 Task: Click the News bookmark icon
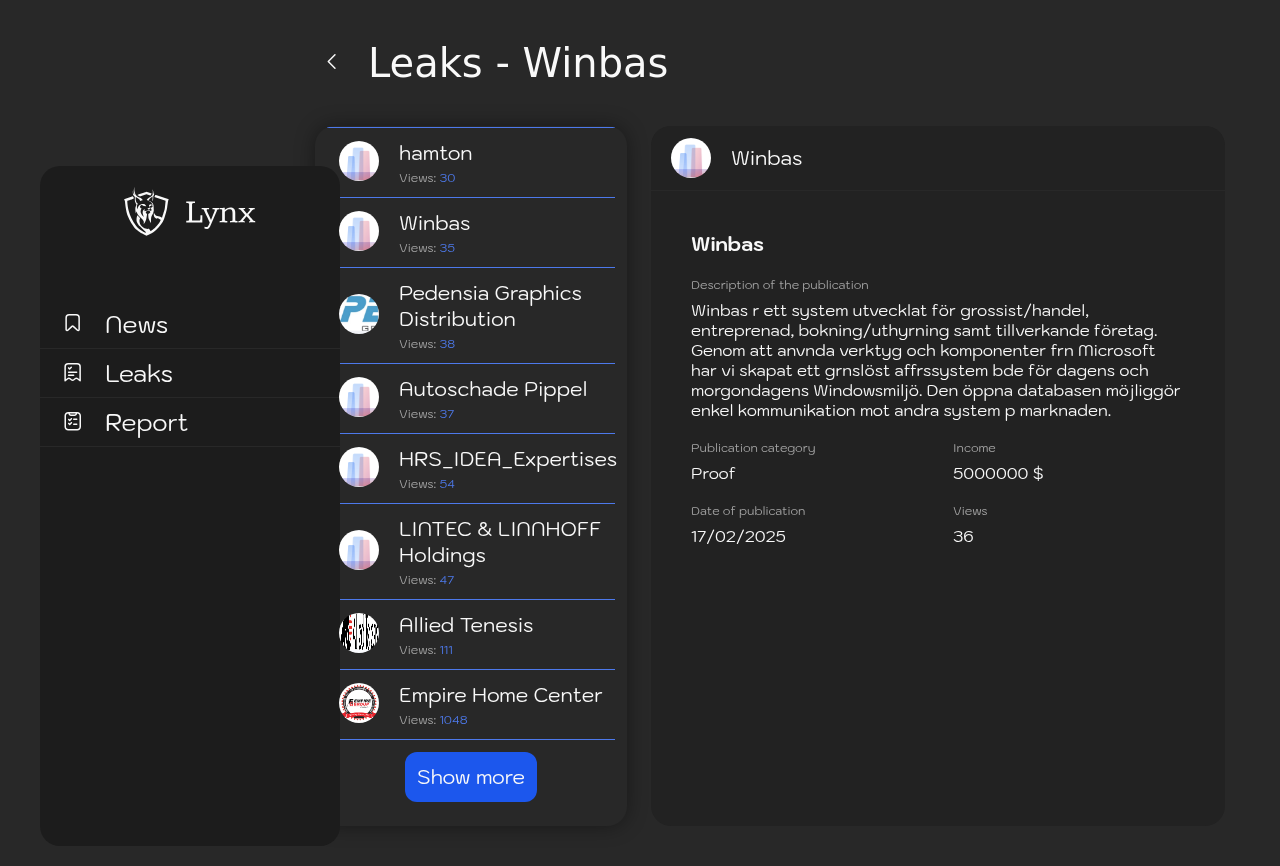pyautogui.click(x=73, y=323)
